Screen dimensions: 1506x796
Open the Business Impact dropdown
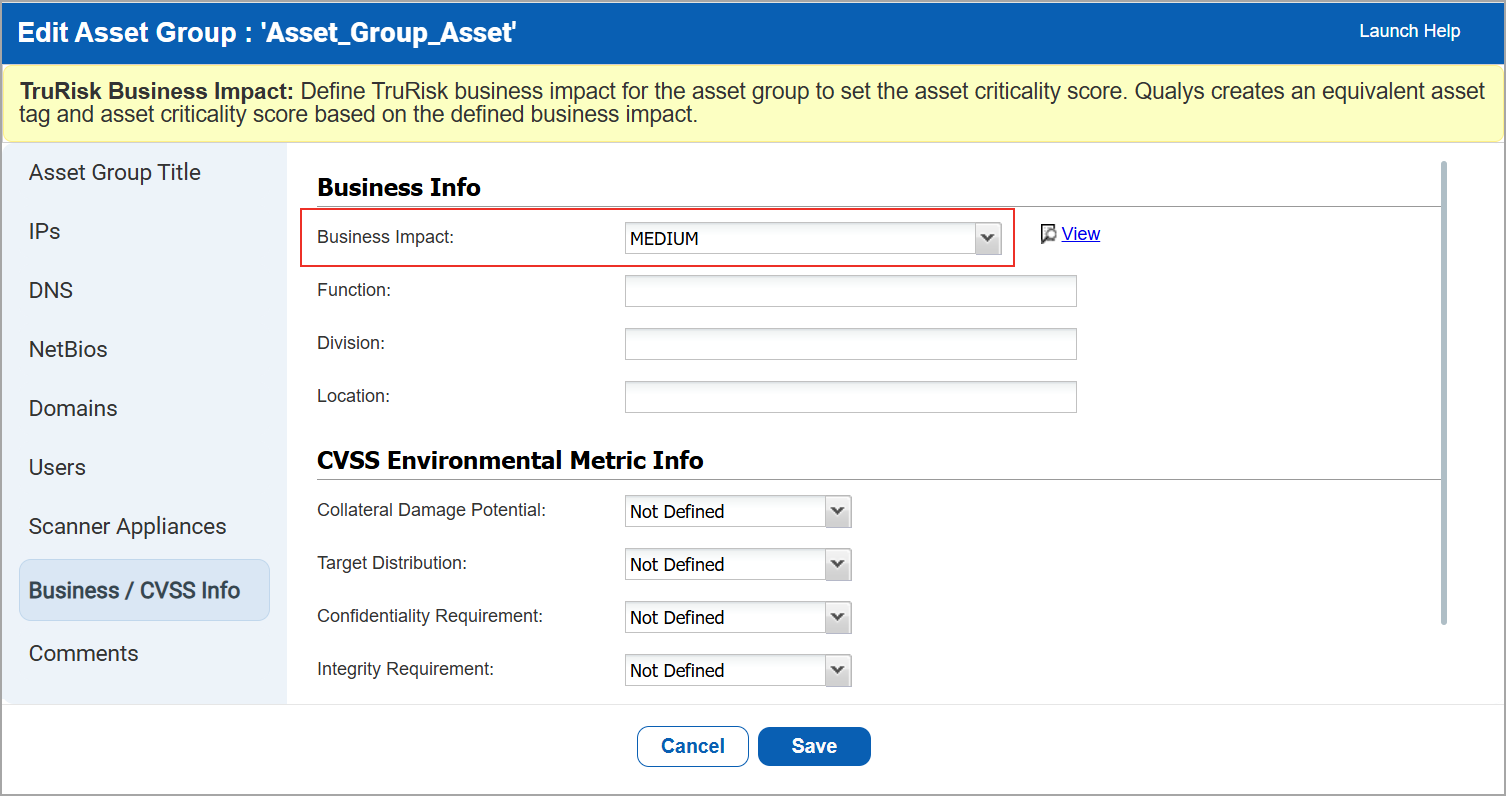[x=987, y=238]
